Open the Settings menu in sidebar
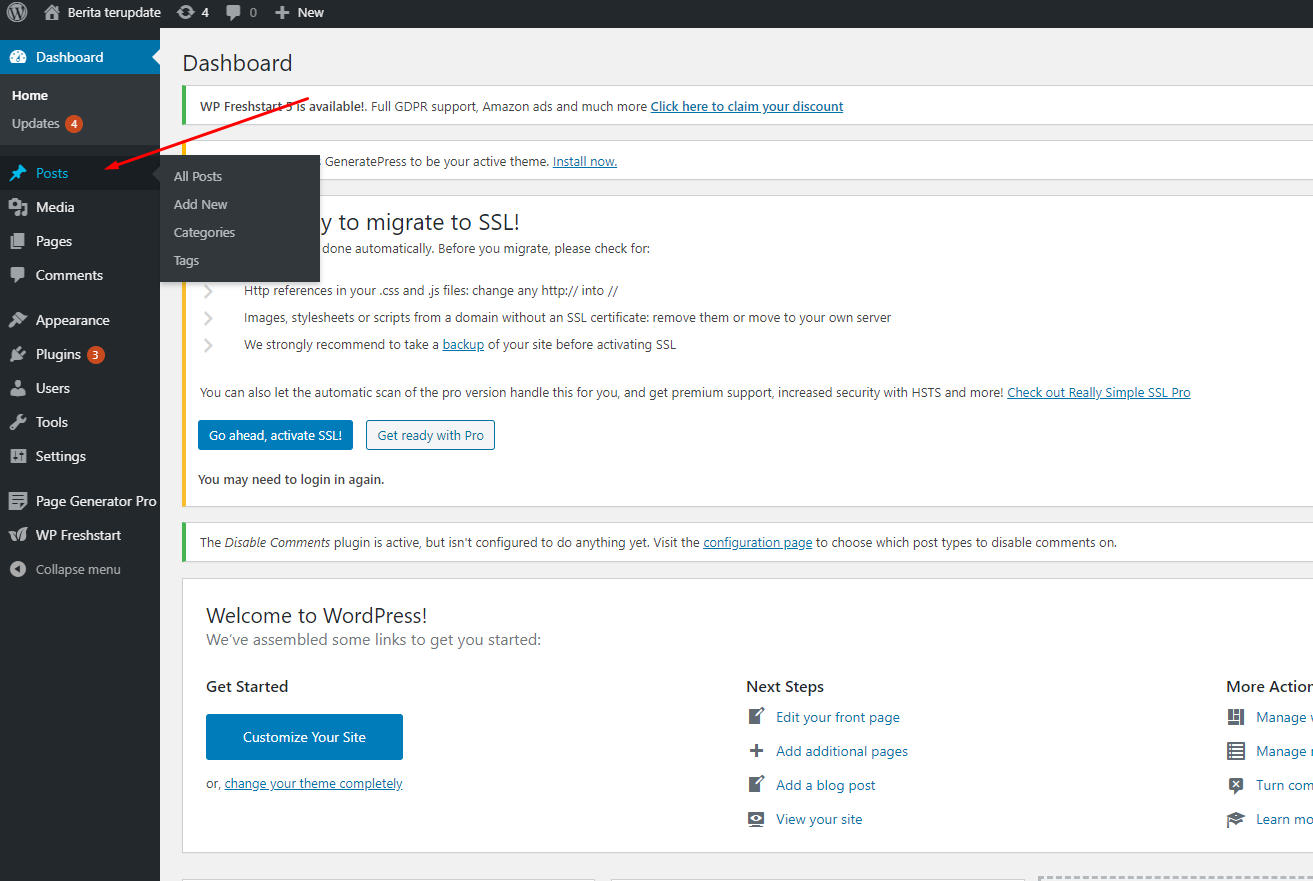1313x881 pixels. (60, 456)
